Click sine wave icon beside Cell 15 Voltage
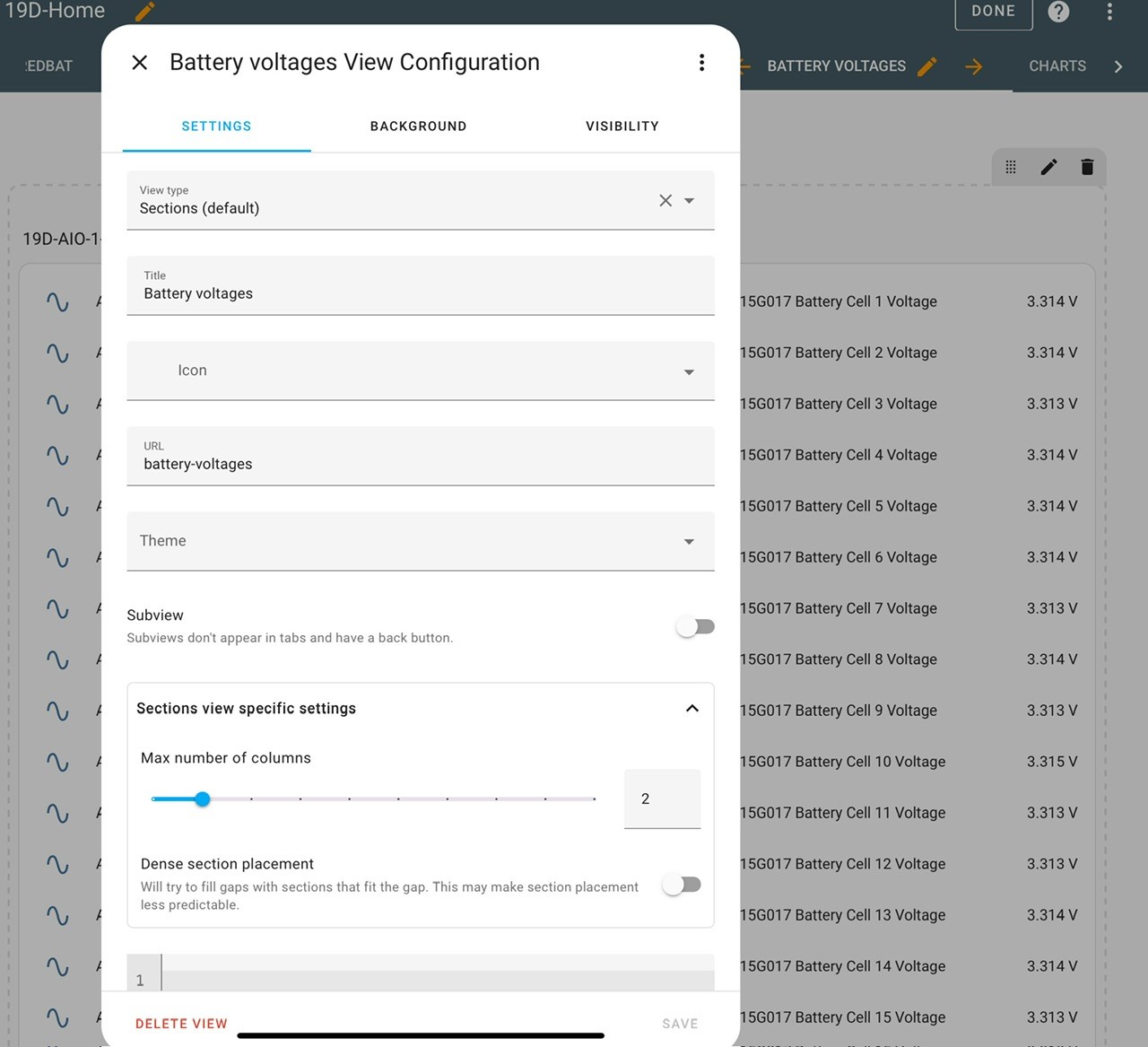The image size is (1148, 1047). tap(57, 1017)
